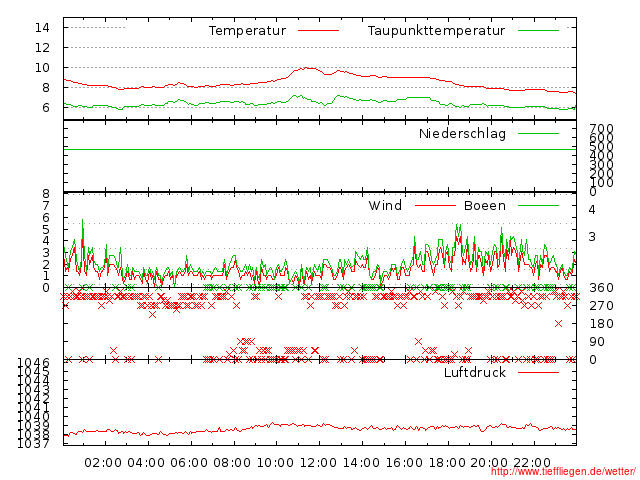Click the red Wind legend line sample

coord(435,205)
